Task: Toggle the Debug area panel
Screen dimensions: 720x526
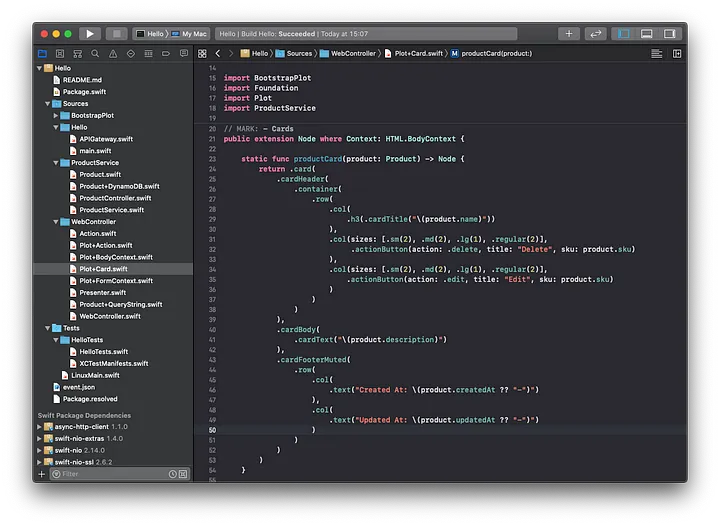Action: pos(647,34)
